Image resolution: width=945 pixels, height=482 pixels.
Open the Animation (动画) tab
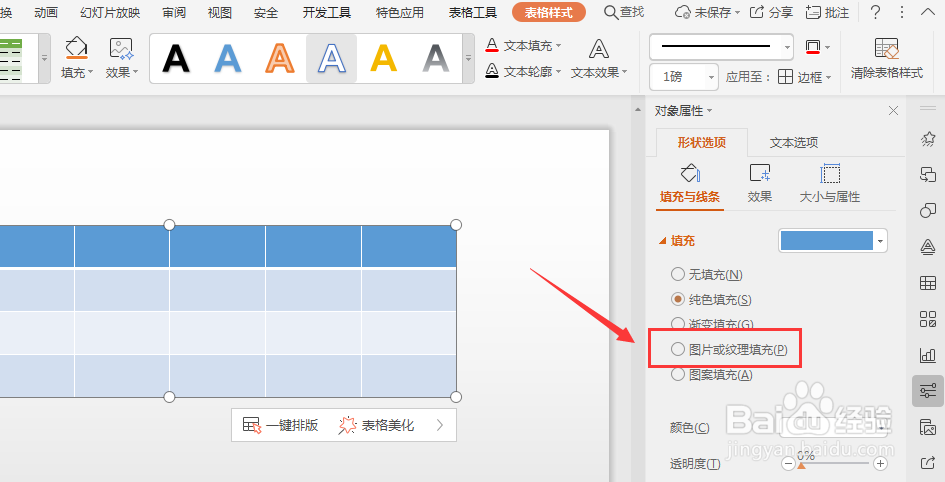[x=46, y=12]
